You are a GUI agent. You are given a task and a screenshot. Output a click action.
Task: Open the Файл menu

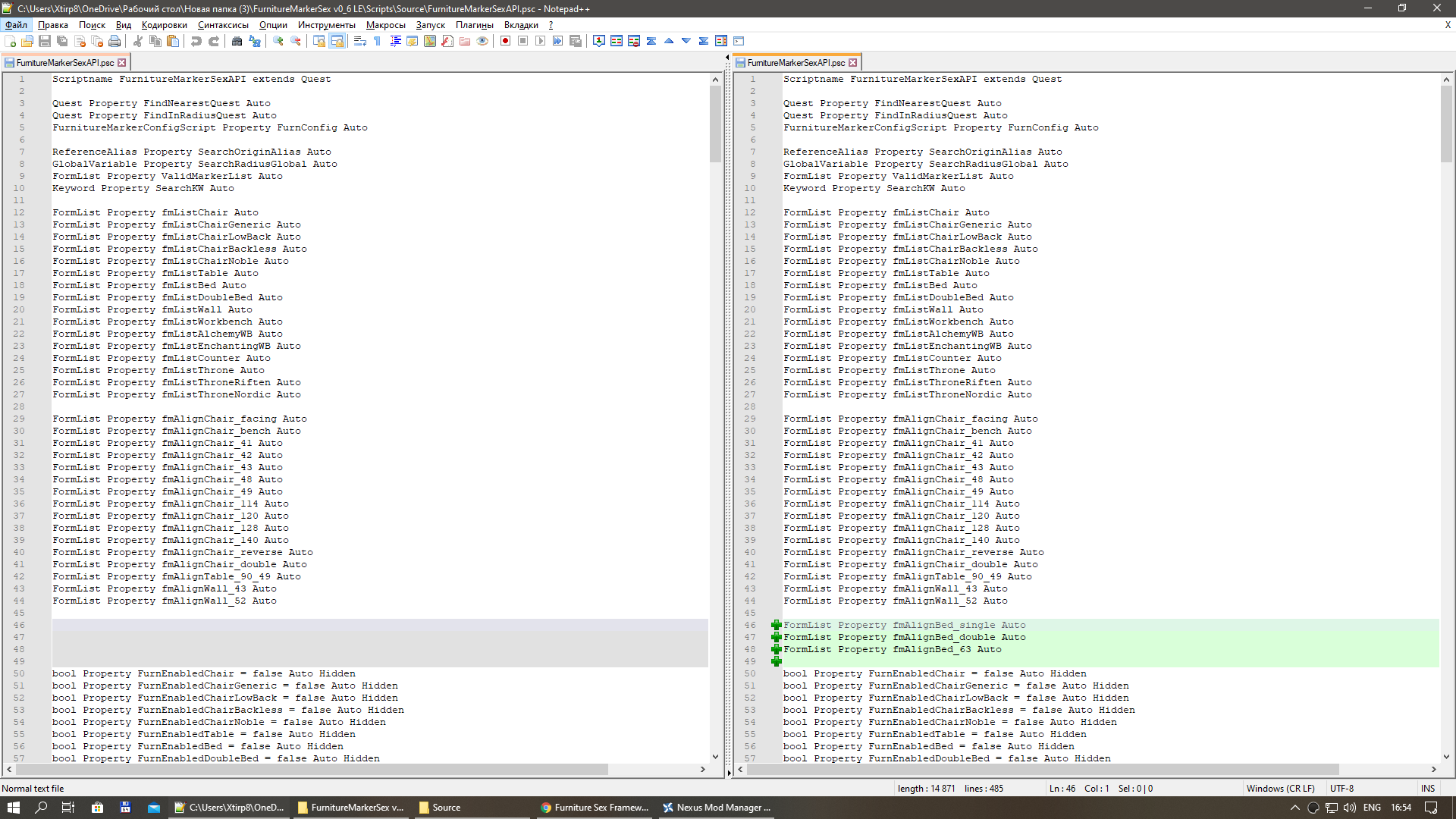(x=16, y=25)
